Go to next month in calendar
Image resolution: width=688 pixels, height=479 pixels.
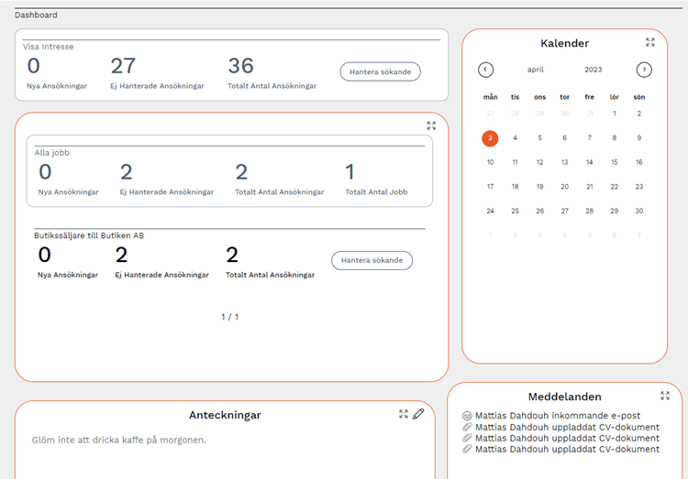[x=644, y=70]
